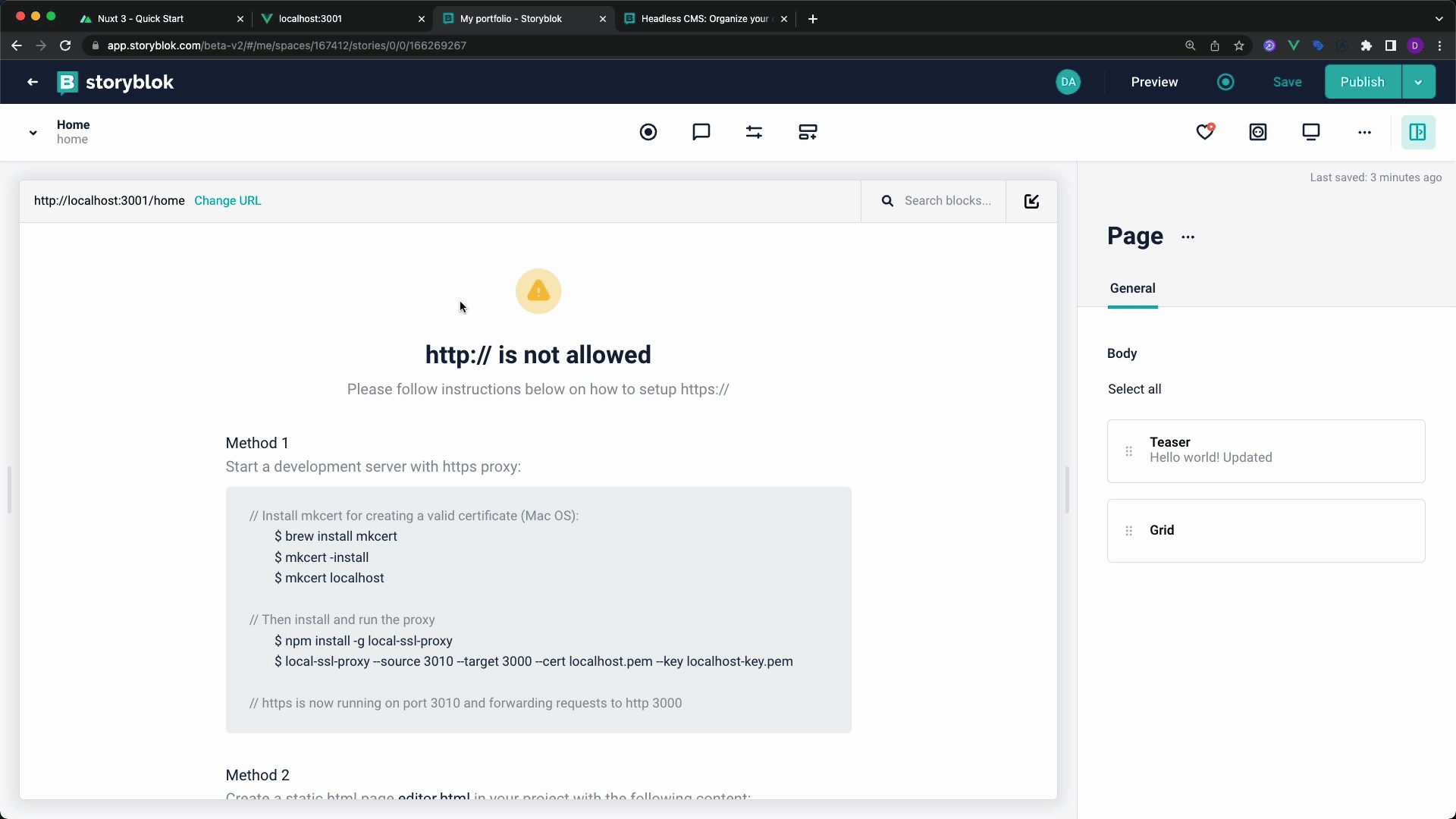Expand the Publish options dropdown arrow

click(1418, 82)
